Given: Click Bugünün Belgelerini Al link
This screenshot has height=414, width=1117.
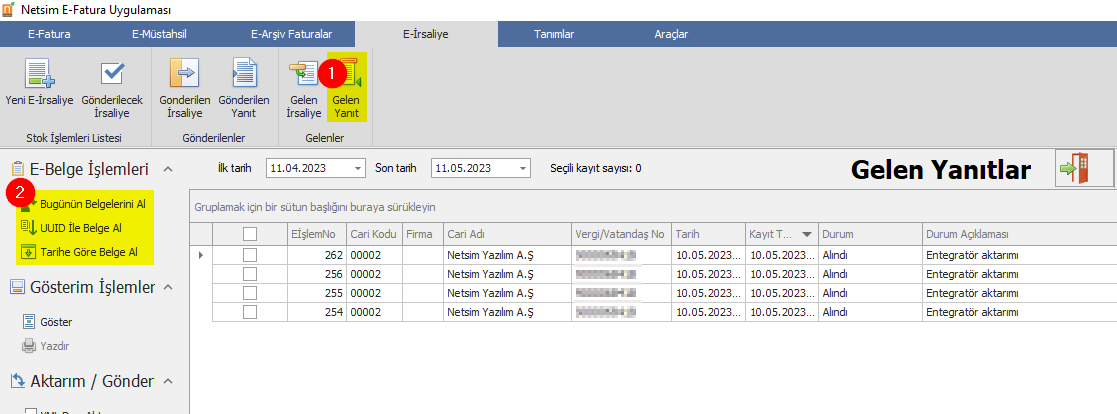Looking at the screenshot, I should tap(93, 204).
